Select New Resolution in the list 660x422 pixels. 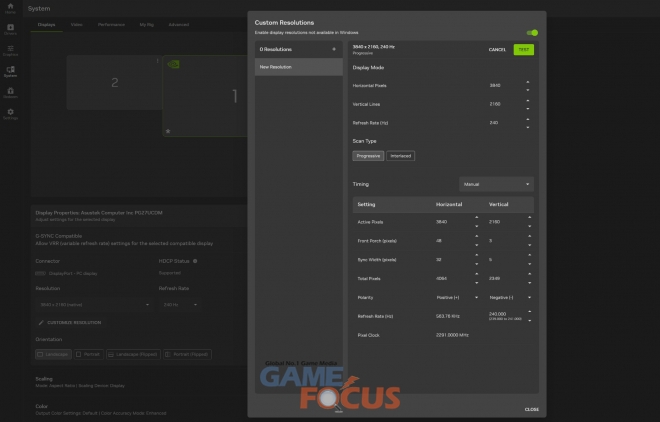[x=298, y=67]
